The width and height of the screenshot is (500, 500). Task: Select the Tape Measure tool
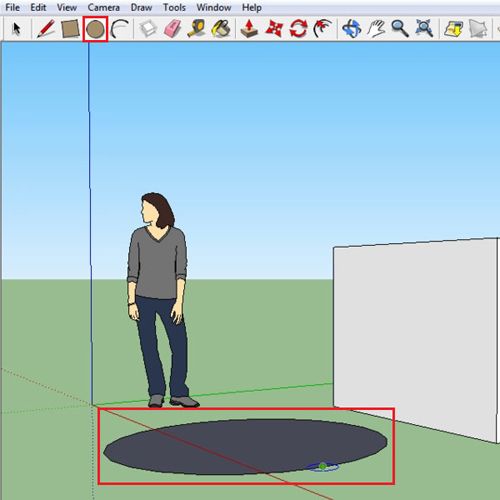point(197,29)
